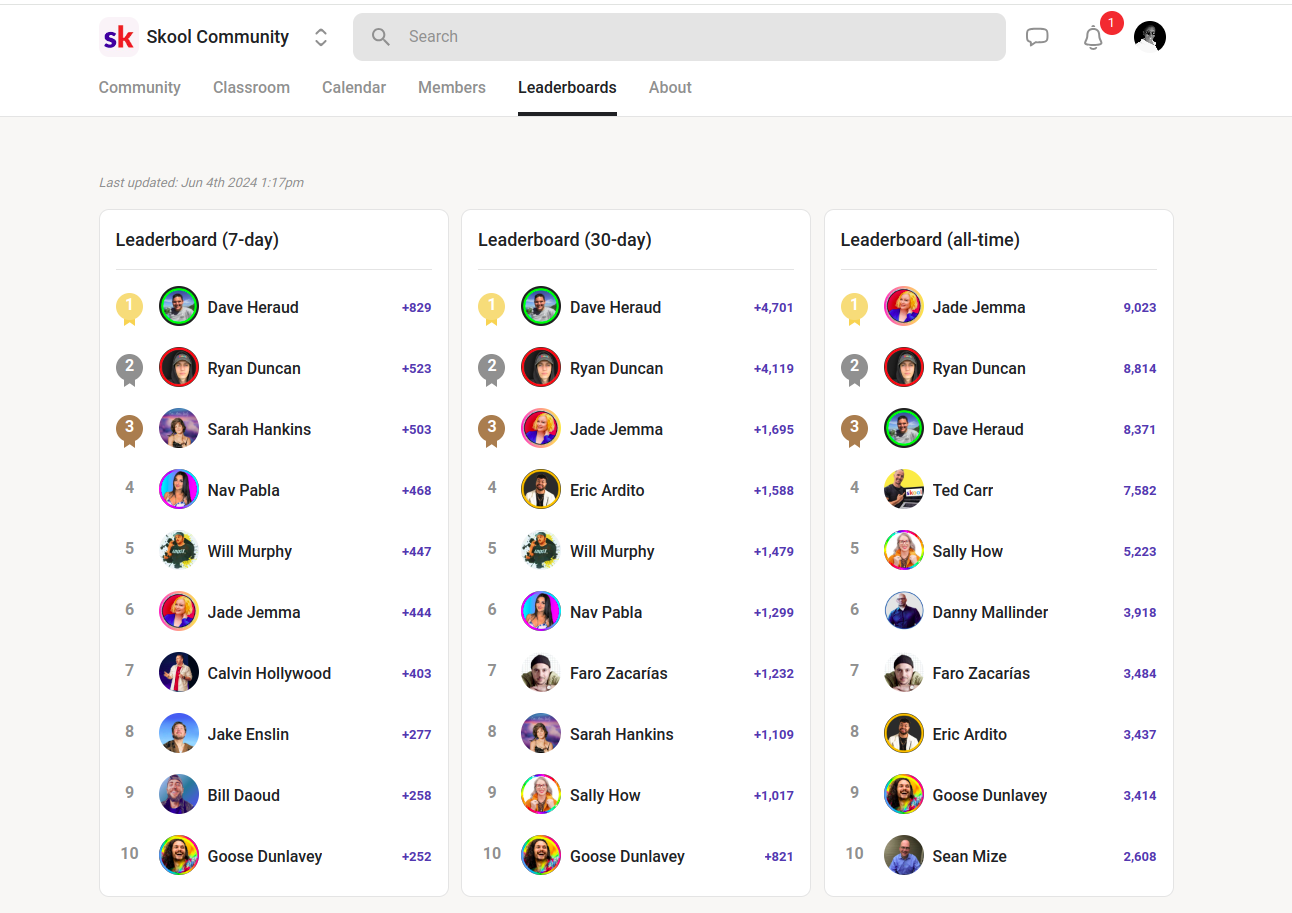Open the Members tab
Image resolution: width=1292 pixels, height=913 pixels.
pos(452,87)
